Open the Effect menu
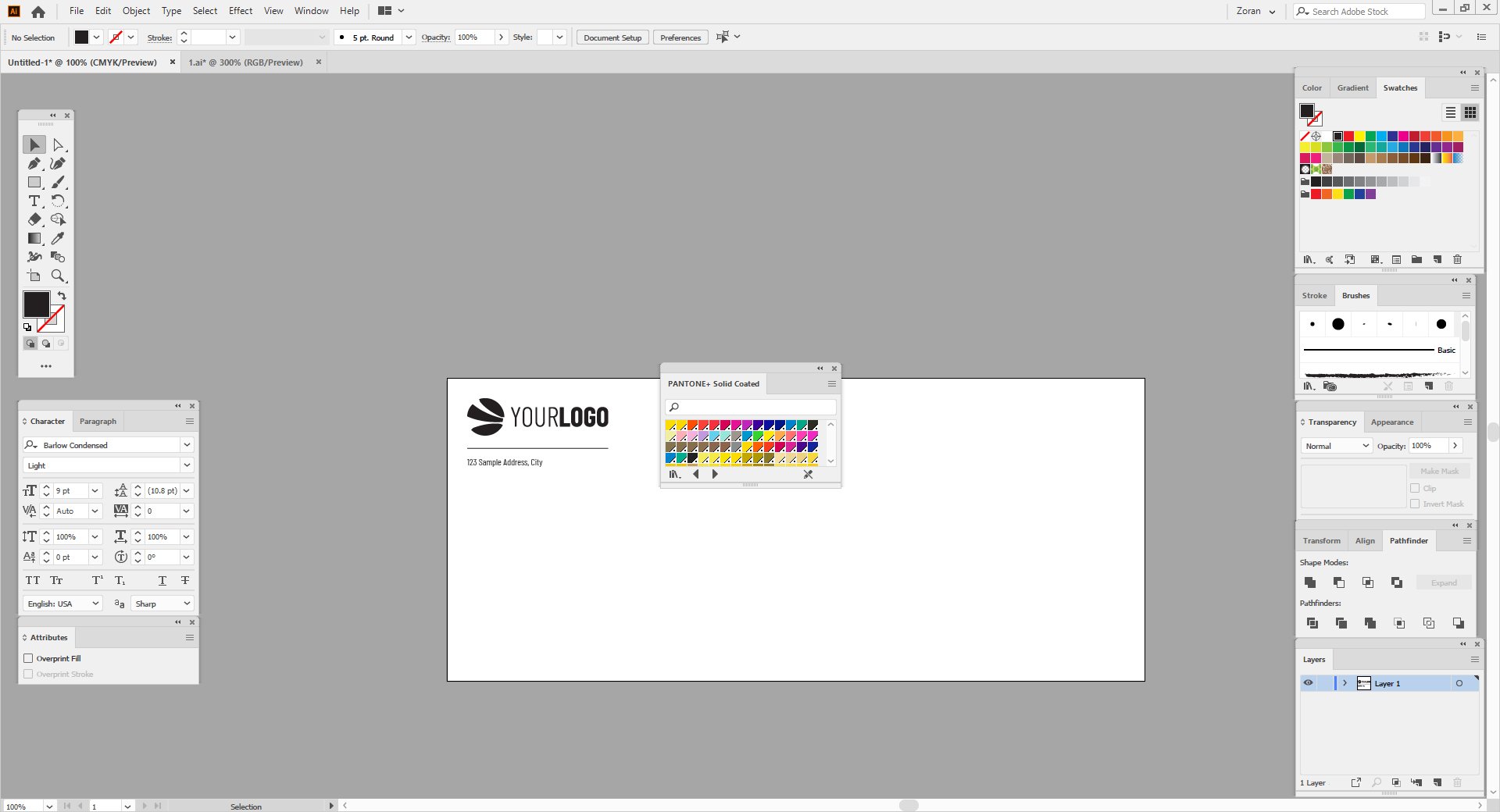Image resolution: width=1500 pixels, height=812 pixels. point(241,11)
